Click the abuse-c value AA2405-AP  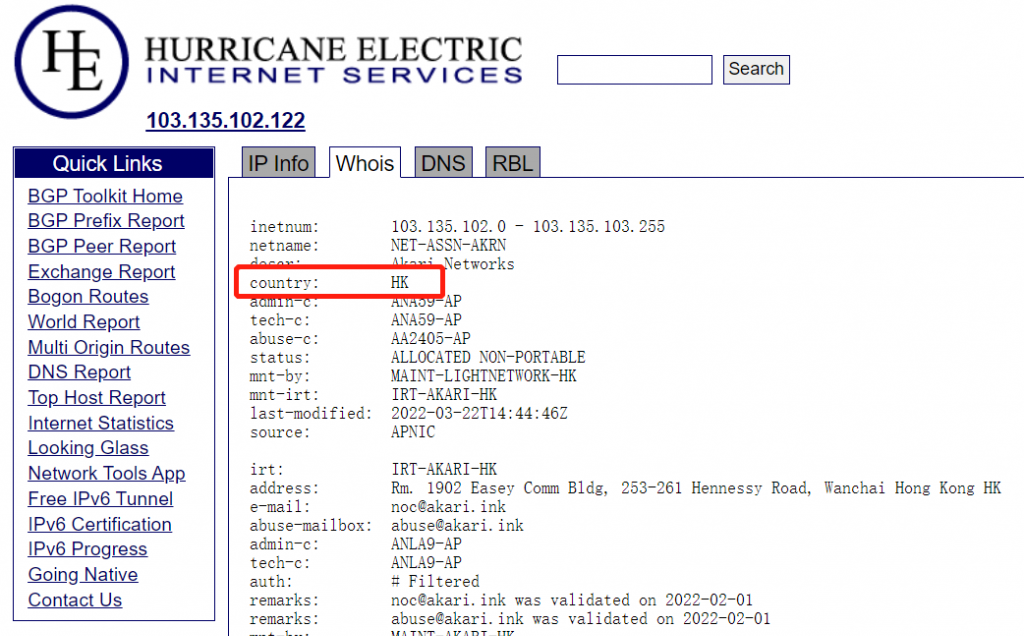(430, 339)
